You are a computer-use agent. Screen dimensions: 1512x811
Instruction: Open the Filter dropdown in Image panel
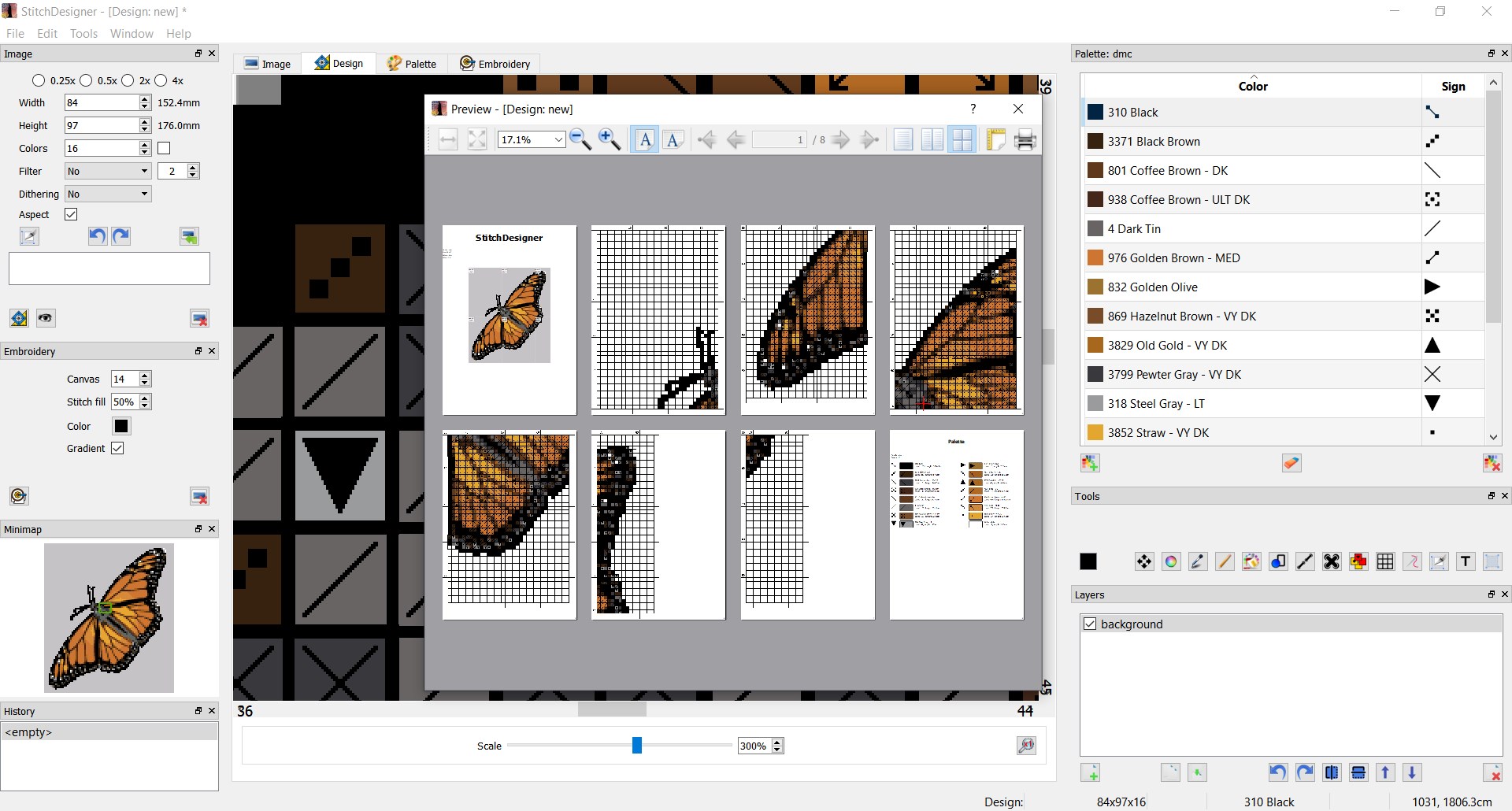click(107, 171)
